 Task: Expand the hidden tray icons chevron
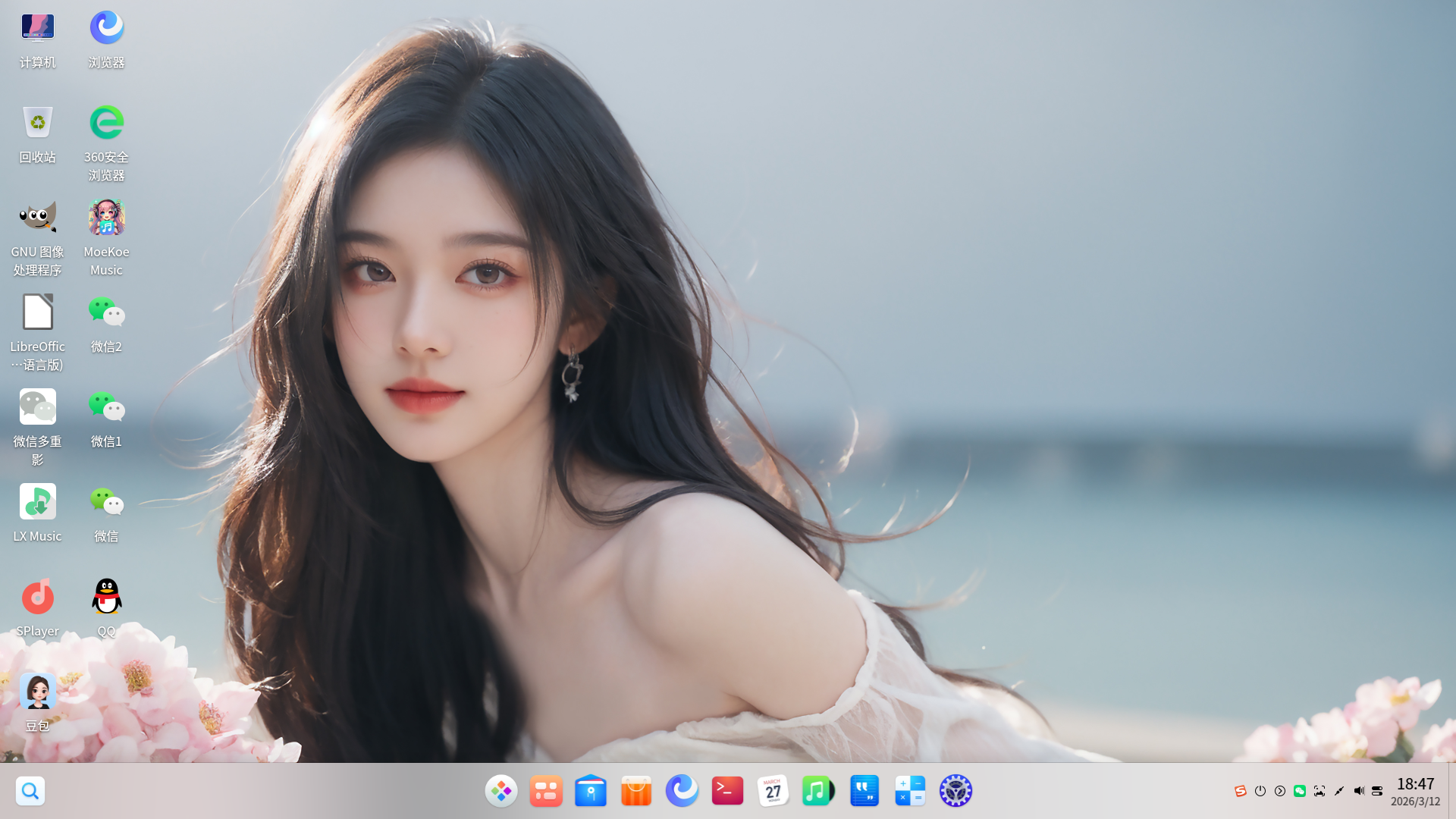(x=1280, y=791)
